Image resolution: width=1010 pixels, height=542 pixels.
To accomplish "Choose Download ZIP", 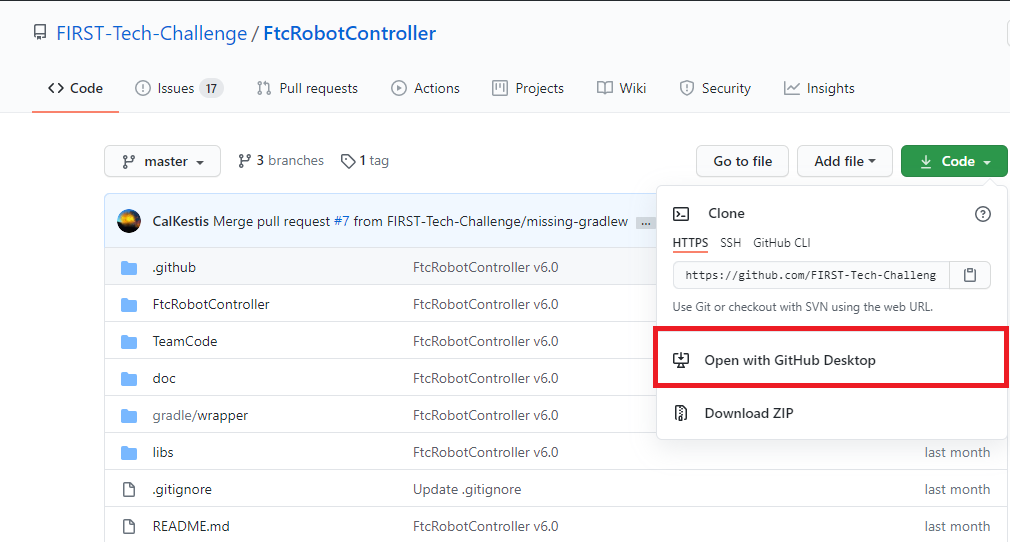I will tap(748, 413).
